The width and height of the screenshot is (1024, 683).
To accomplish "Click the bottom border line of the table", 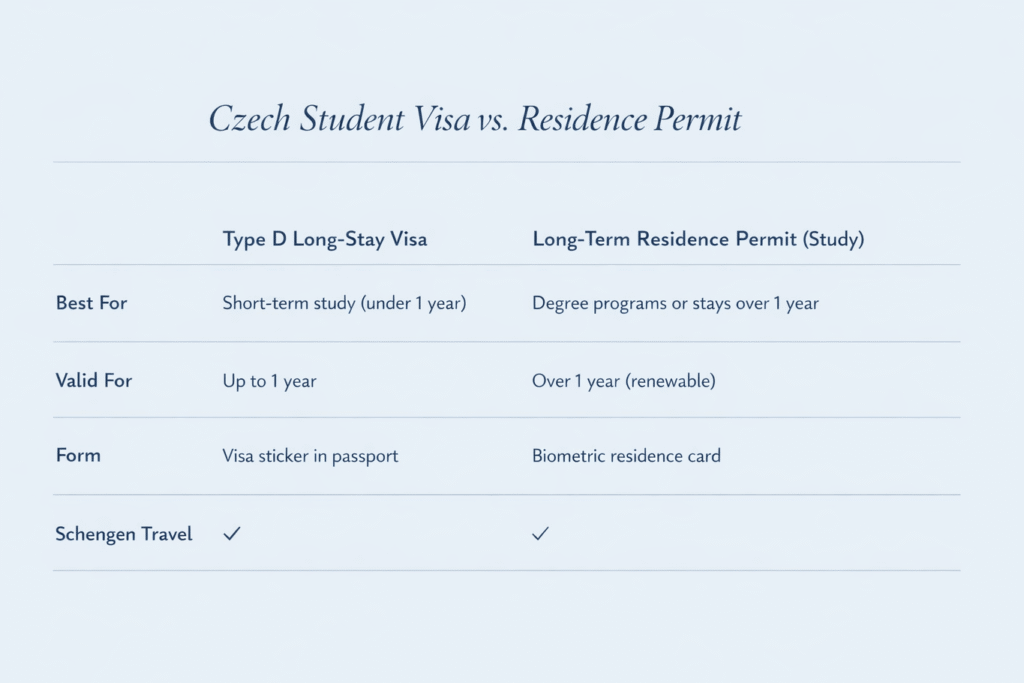I will [x=506, y=571].
